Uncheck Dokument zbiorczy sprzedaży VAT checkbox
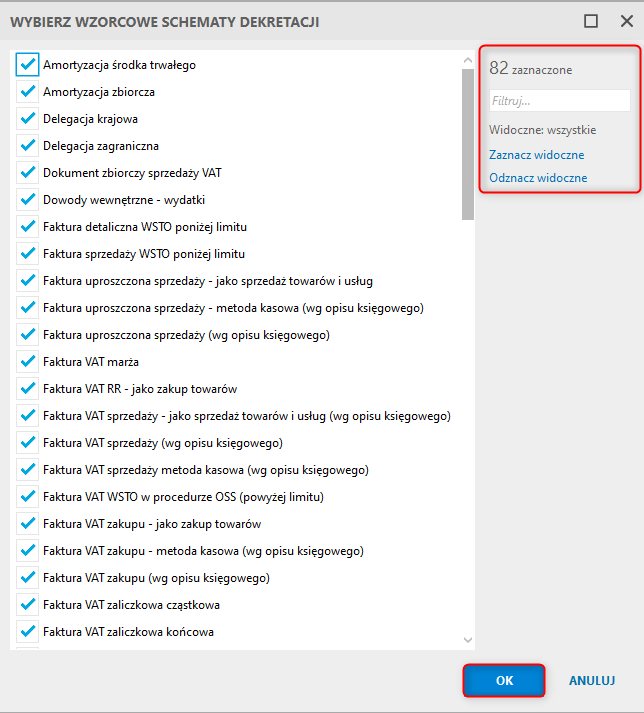The width and height of the screenshot is (644, 713). click(x=27, y=173)
